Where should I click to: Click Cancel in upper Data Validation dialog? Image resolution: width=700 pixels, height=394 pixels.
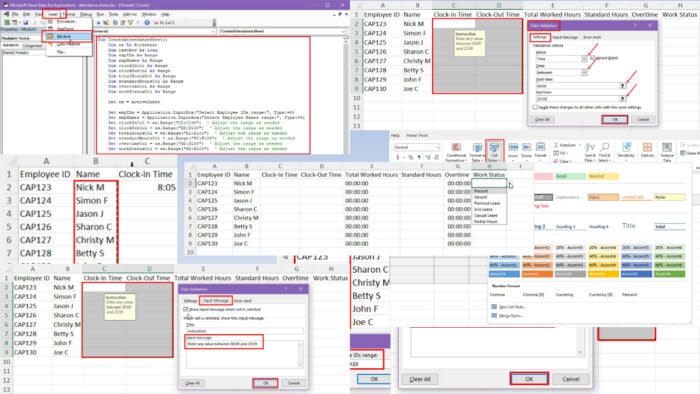(643, 120)
